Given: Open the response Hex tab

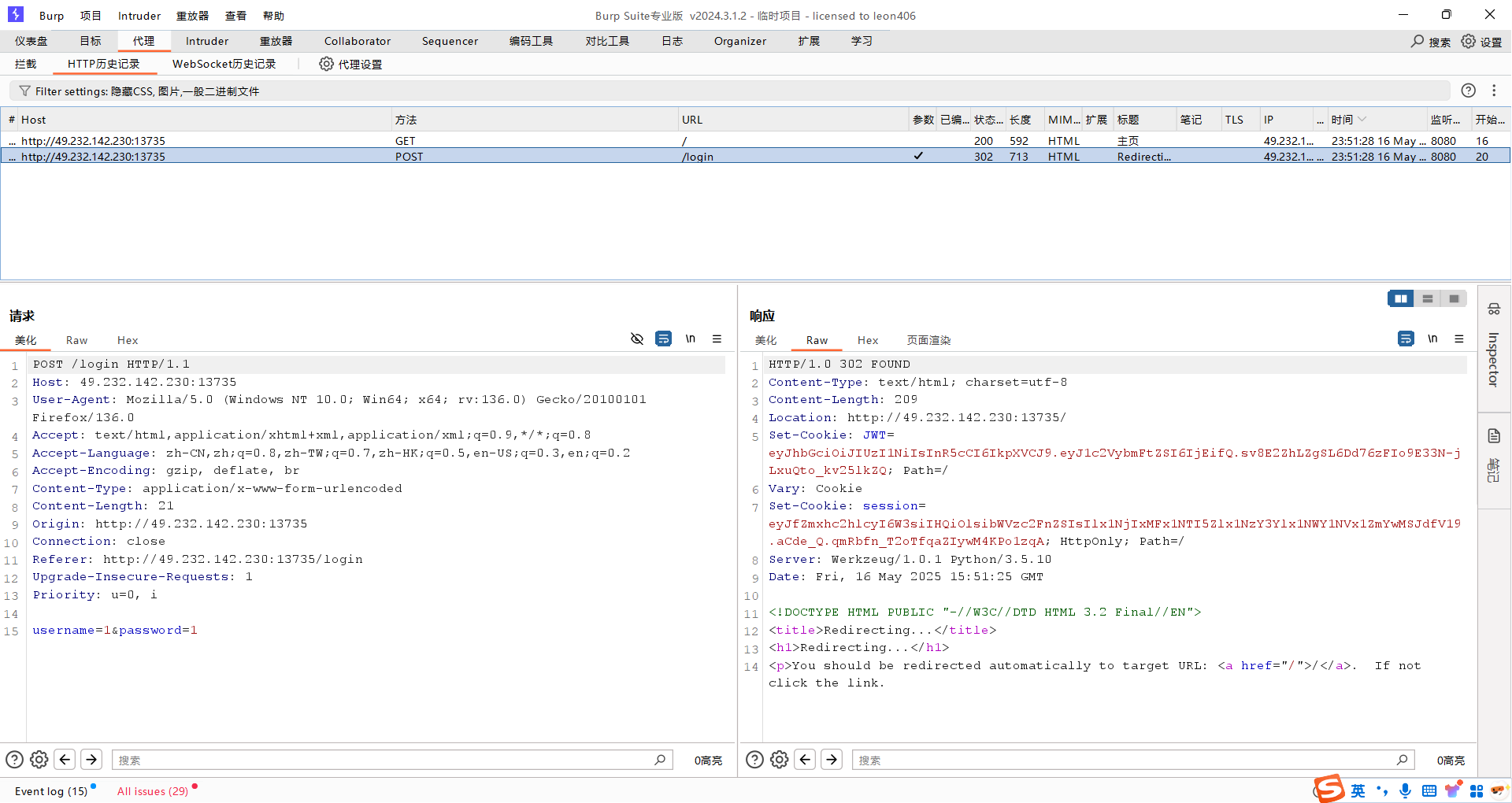Looking at the screenshot, I should [x=868, y=340].
